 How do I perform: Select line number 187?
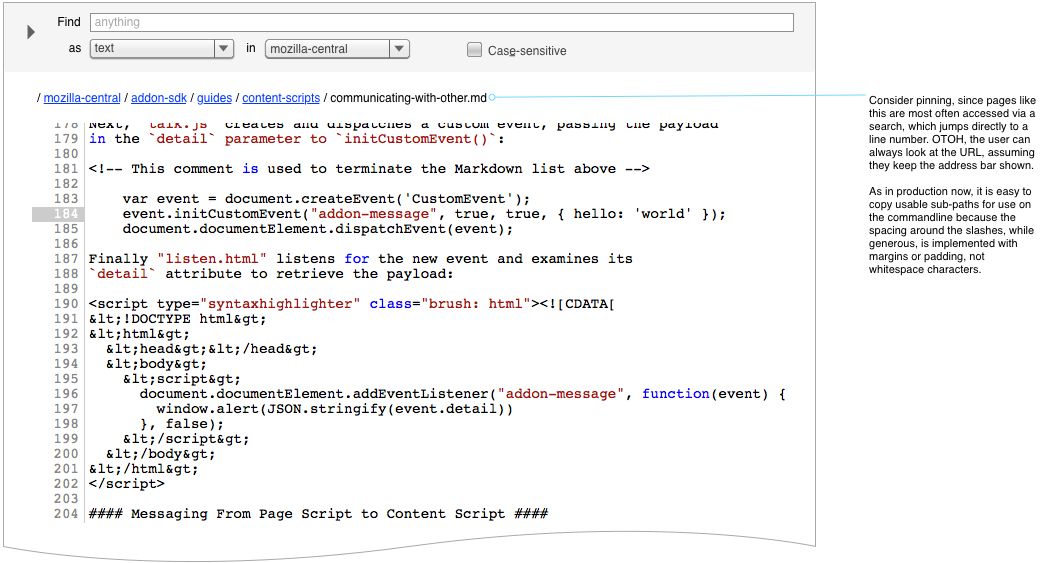66,259
